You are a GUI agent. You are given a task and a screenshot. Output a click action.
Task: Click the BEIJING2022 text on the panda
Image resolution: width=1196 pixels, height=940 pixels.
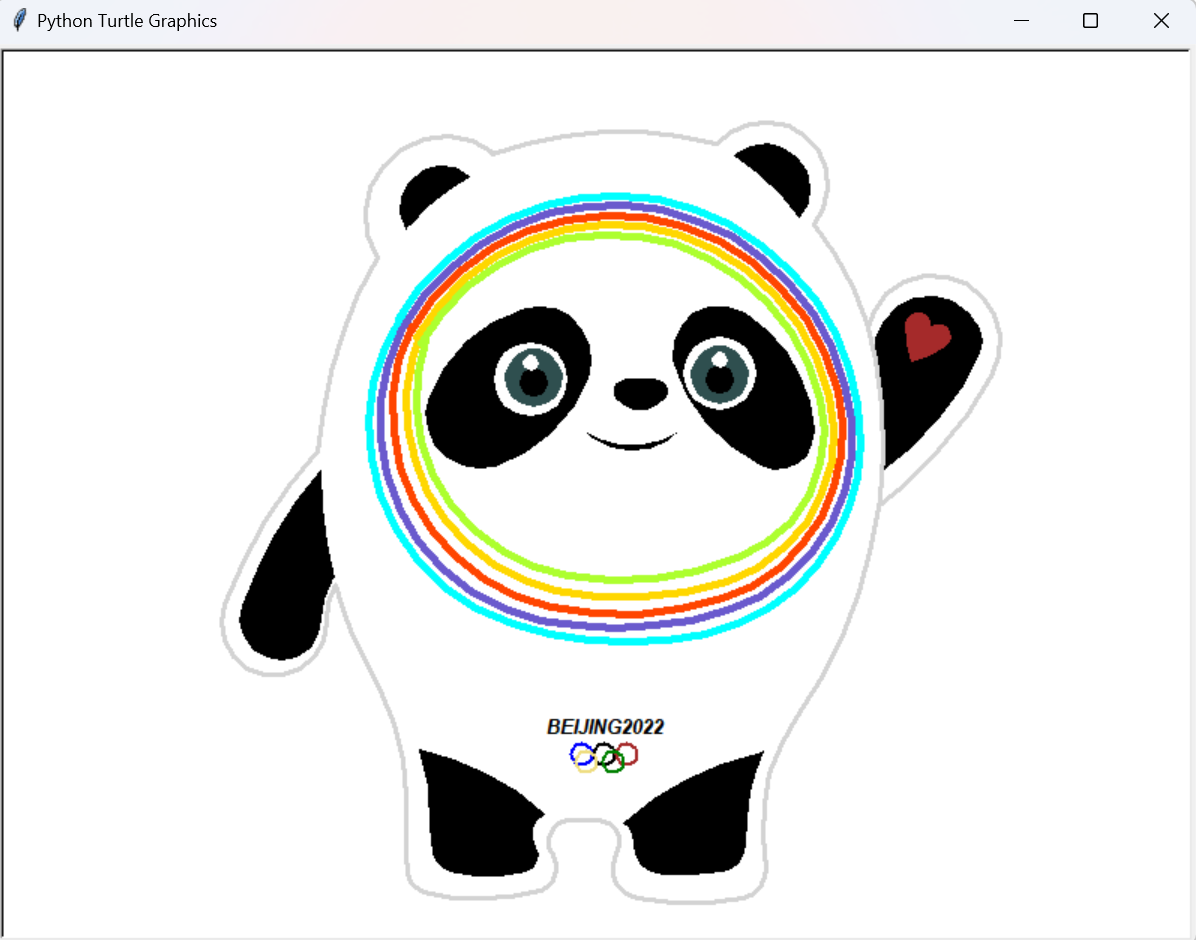tap(606, 726)
